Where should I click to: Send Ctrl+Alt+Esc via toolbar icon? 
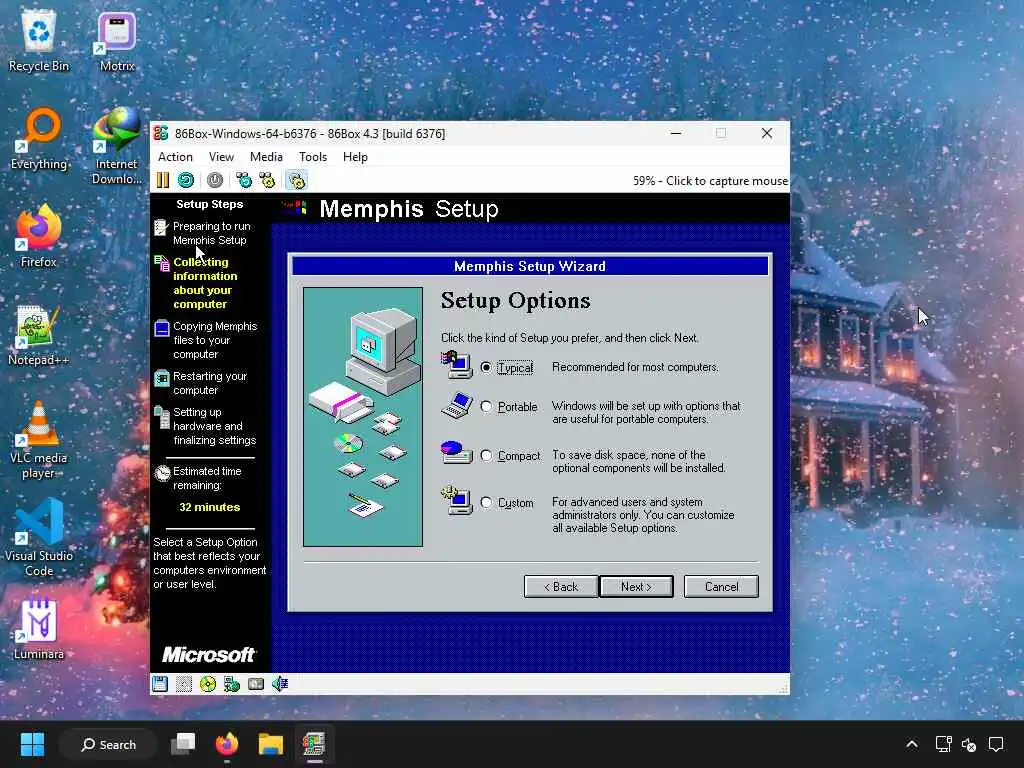267,180
